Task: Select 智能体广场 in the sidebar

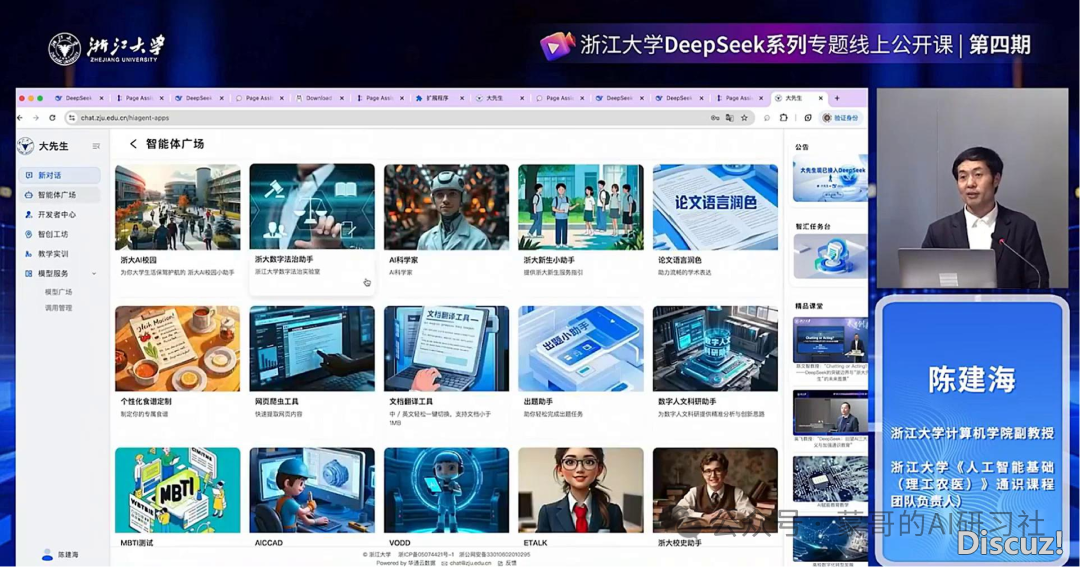Action: tap(59, 195)
